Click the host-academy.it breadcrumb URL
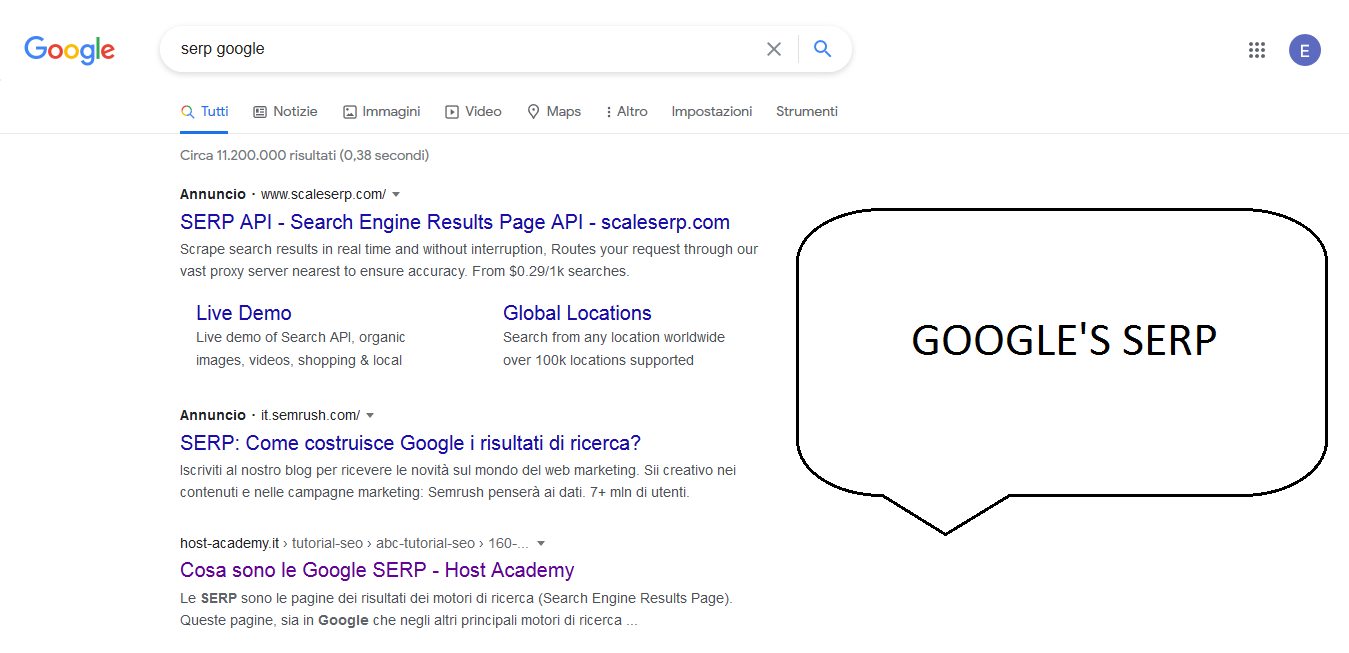This screenshot has height=653, width=1349. pos(354,543)
